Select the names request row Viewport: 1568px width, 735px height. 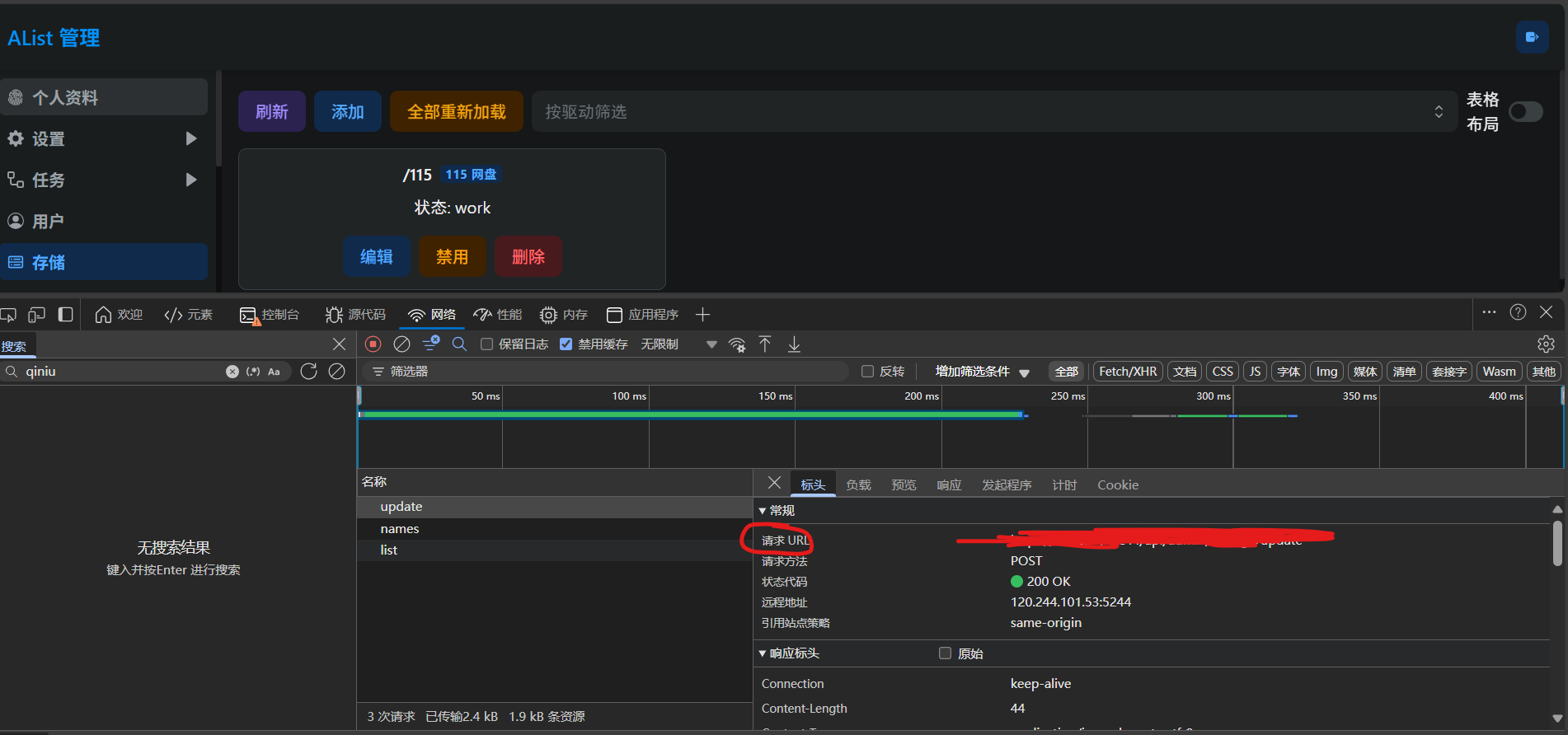[554, 529]
